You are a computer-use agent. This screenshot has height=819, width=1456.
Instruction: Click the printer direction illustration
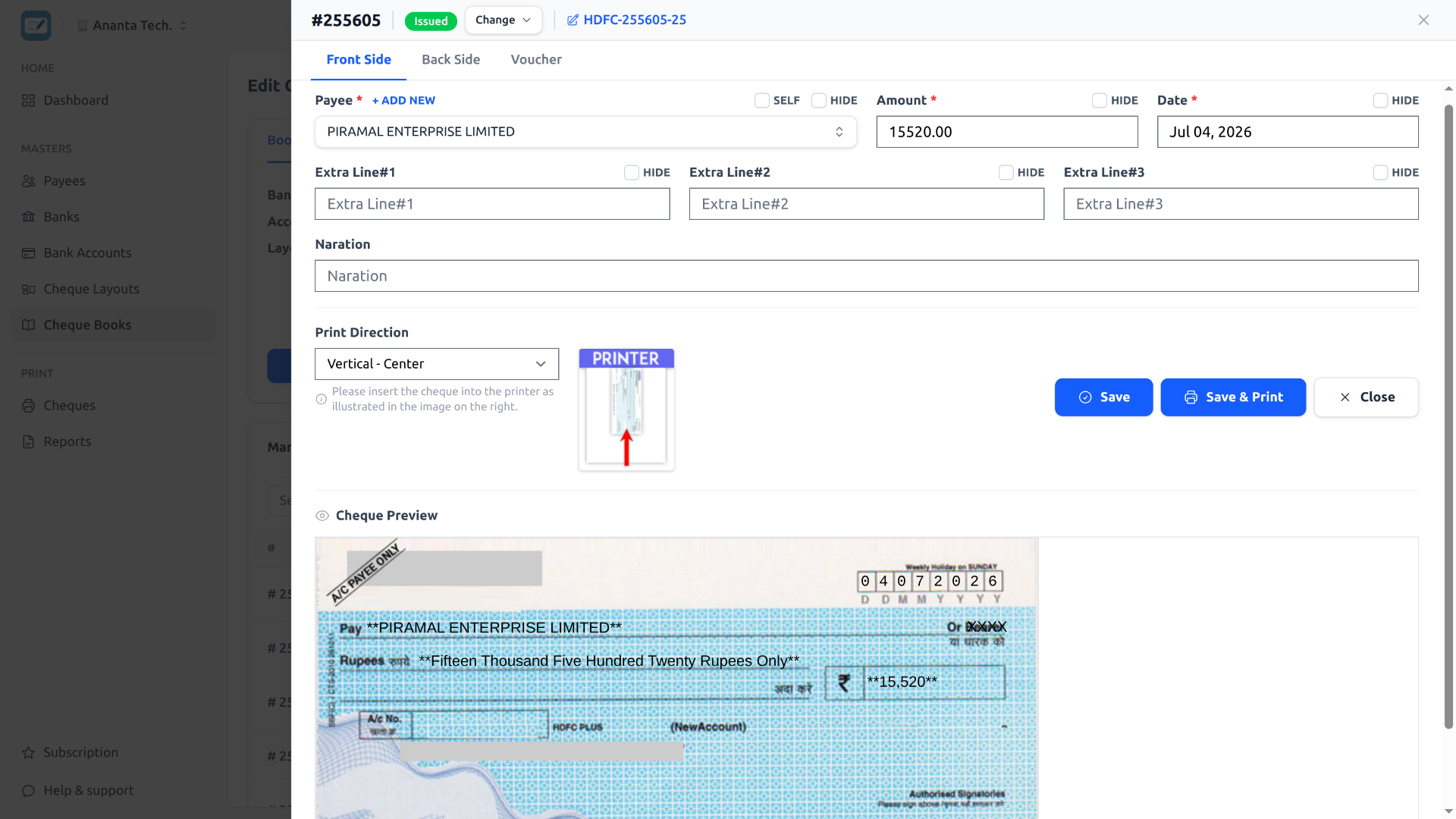(626, 409)
